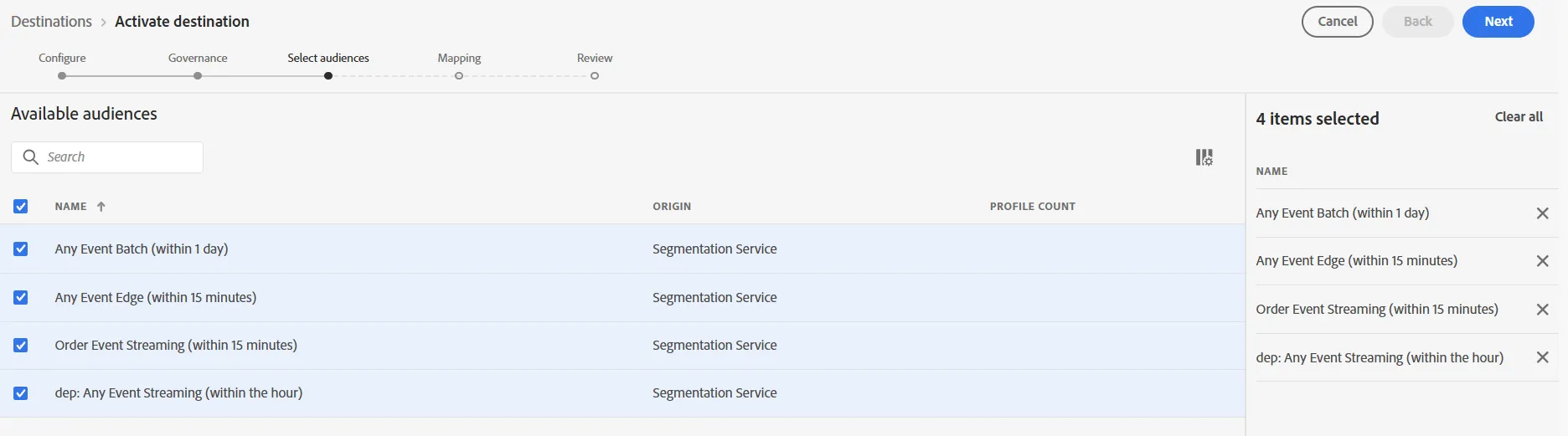The image size is (1568, 436).
Task: Click Clear all selected items
Action: click(1519, 117)
